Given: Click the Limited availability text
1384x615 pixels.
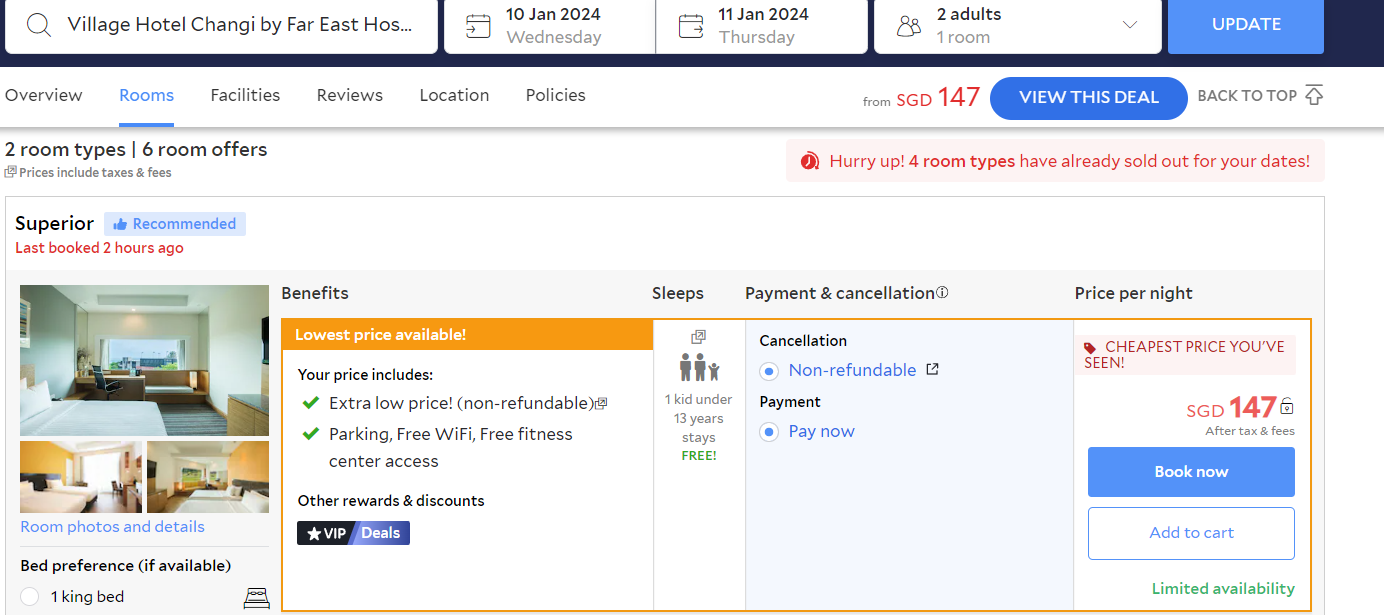Looking at the screenshot, I should click(x=1223, y=589).
